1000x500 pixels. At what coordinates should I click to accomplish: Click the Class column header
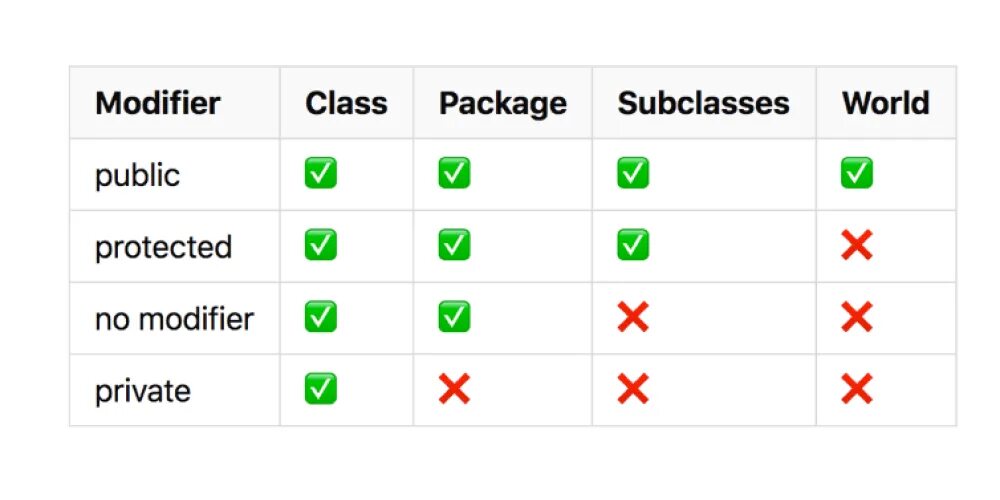(x=346, y=103)
